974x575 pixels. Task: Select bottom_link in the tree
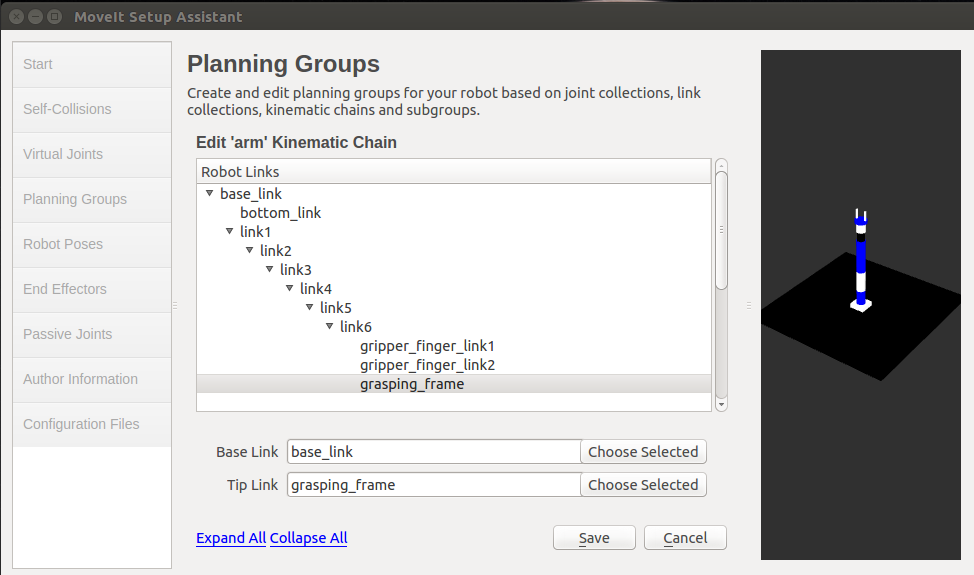[x=280, y=213]
